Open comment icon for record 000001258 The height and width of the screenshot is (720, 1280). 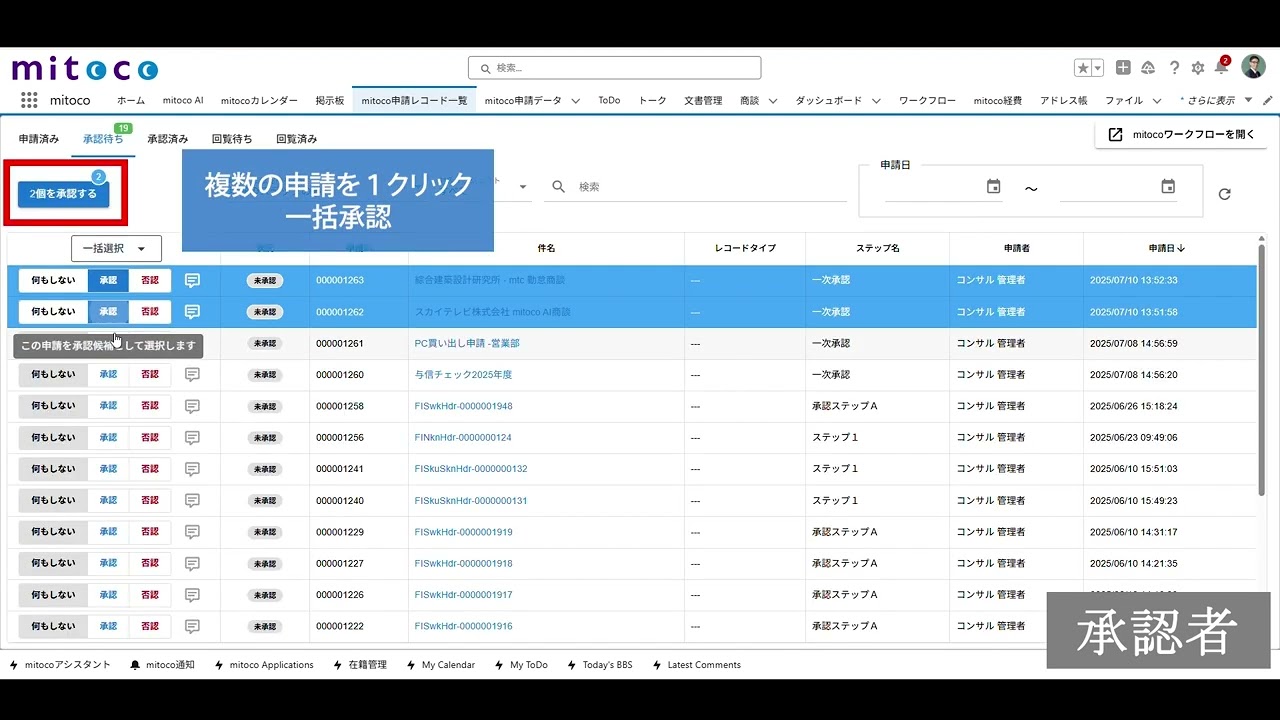pyautogui.click(x=193, y=406)
